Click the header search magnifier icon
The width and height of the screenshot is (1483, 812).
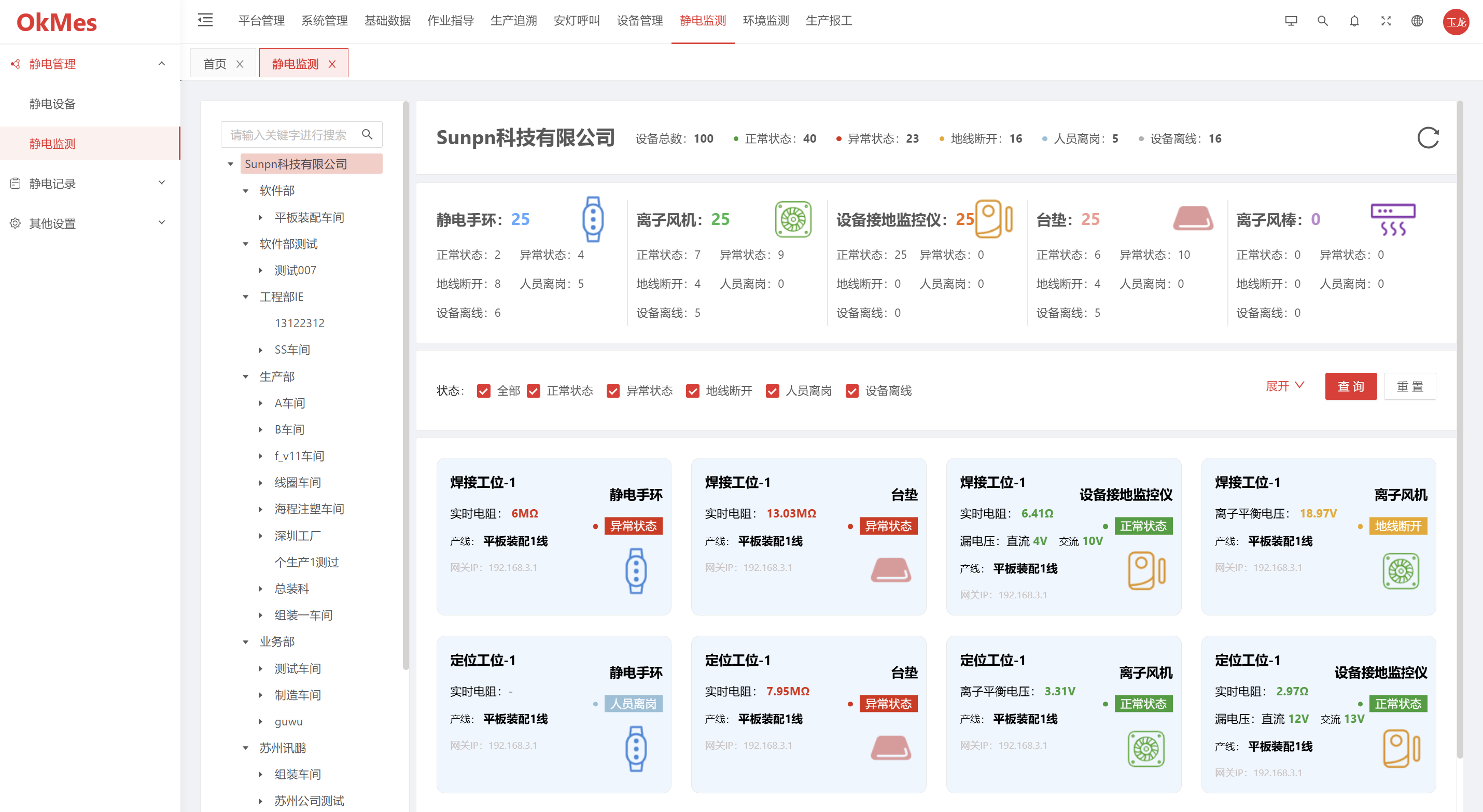click(x=1323, y=21)
